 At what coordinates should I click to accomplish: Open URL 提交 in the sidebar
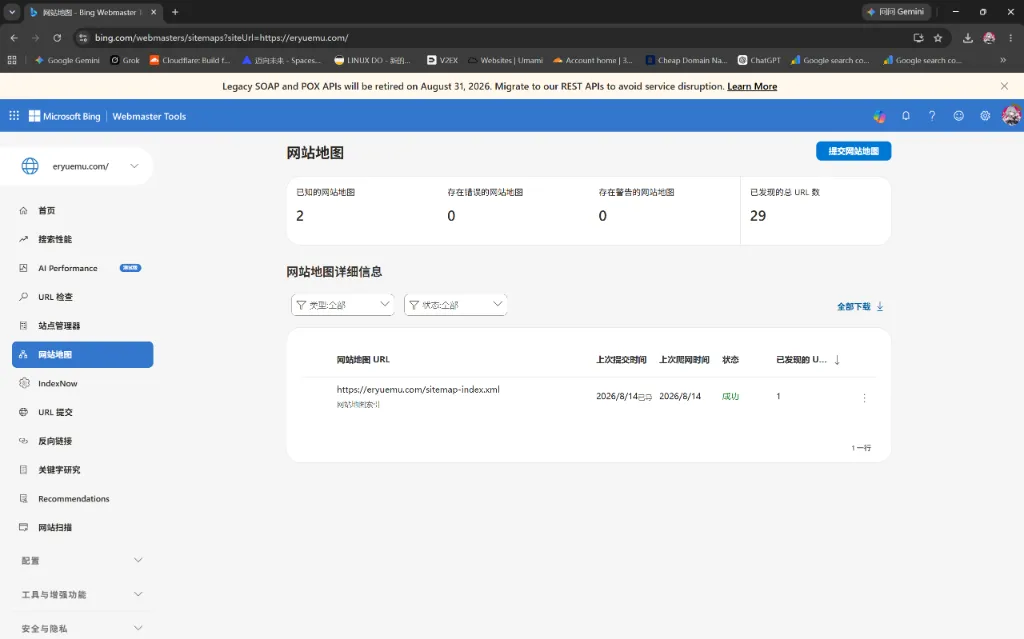(x=82, y=412)
